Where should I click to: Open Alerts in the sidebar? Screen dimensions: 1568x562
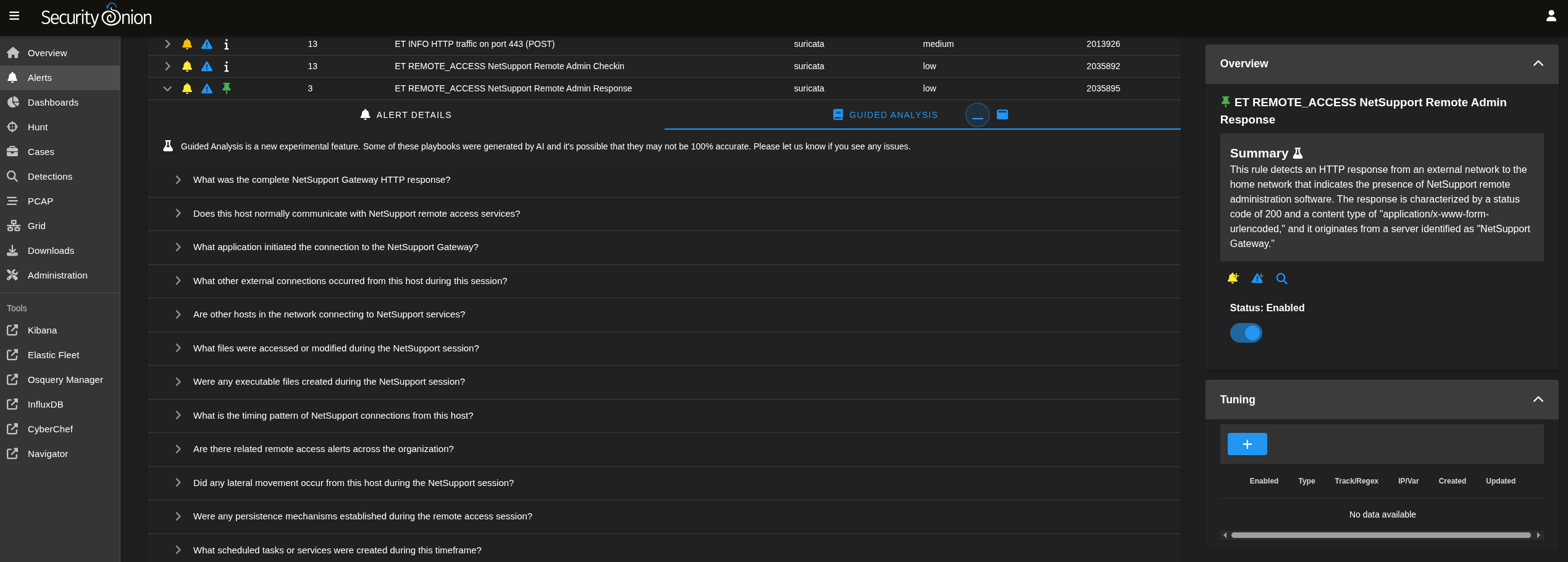click(60, 77)
